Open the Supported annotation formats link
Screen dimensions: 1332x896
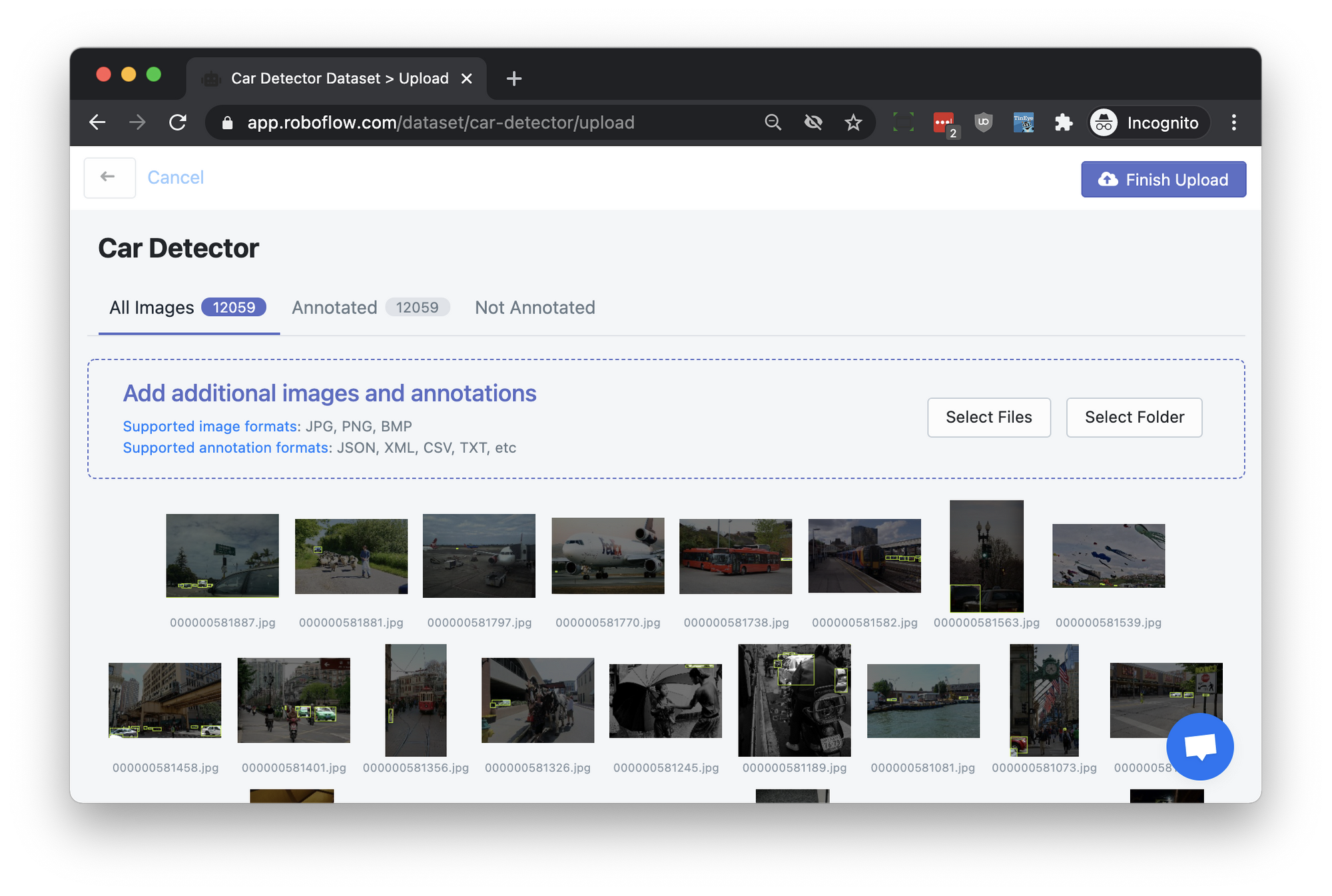point(226,448)
